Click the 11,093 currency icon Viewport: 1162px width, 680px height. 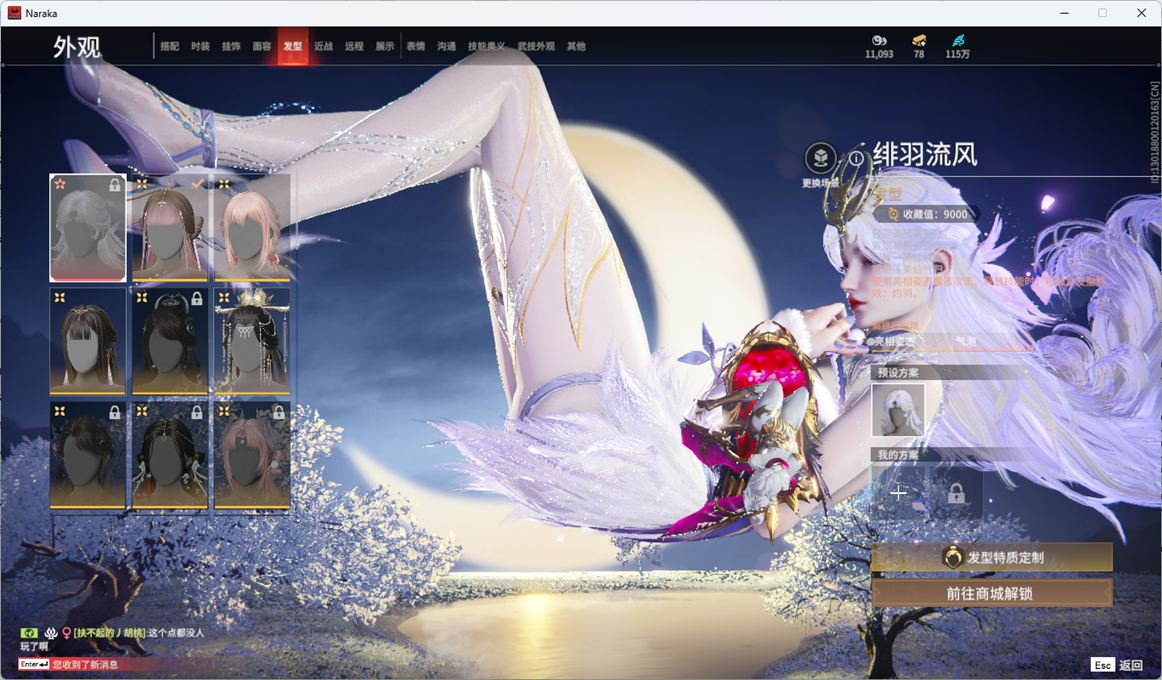879,40
